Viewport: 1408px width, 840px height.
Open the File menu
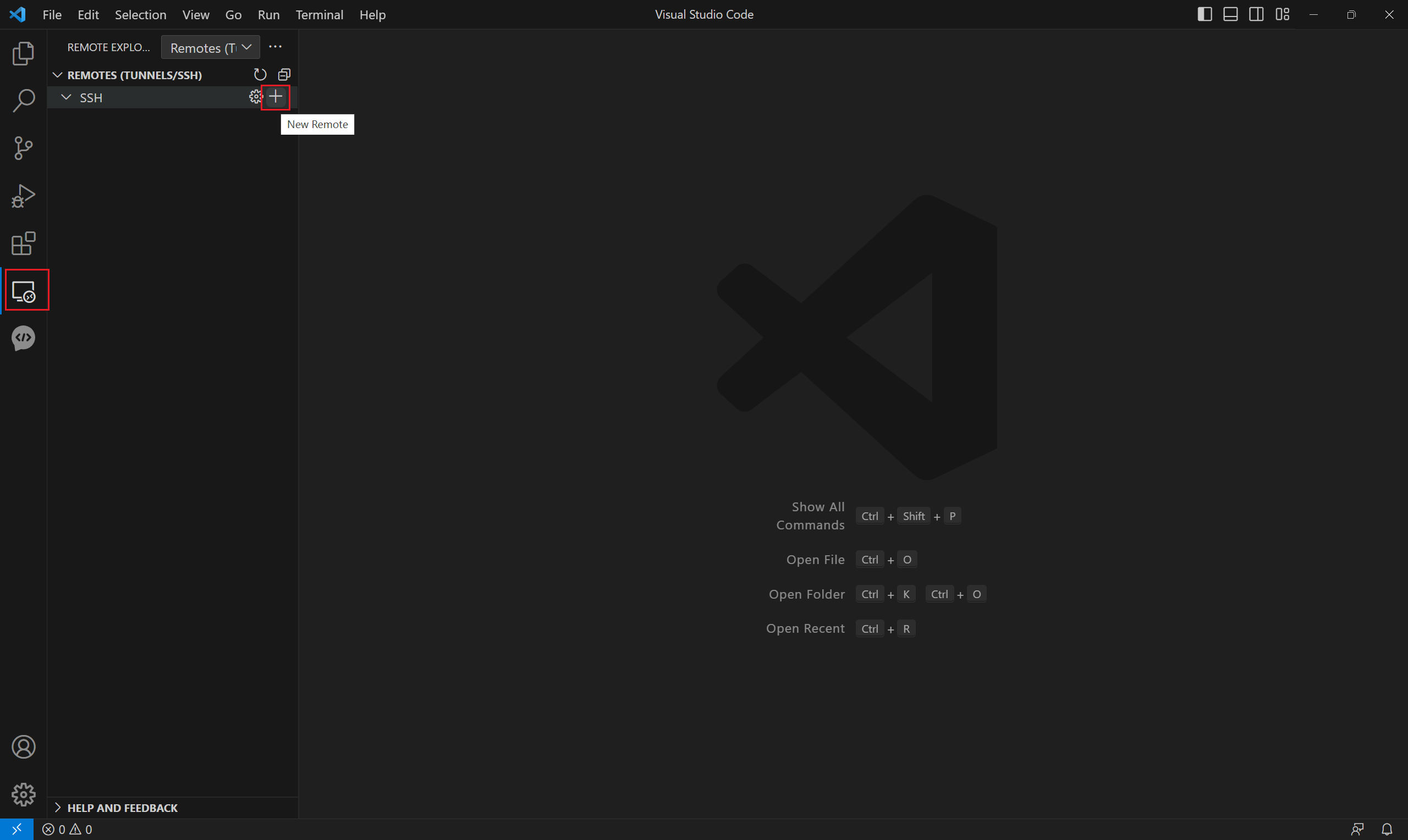[x=52, y=15]
